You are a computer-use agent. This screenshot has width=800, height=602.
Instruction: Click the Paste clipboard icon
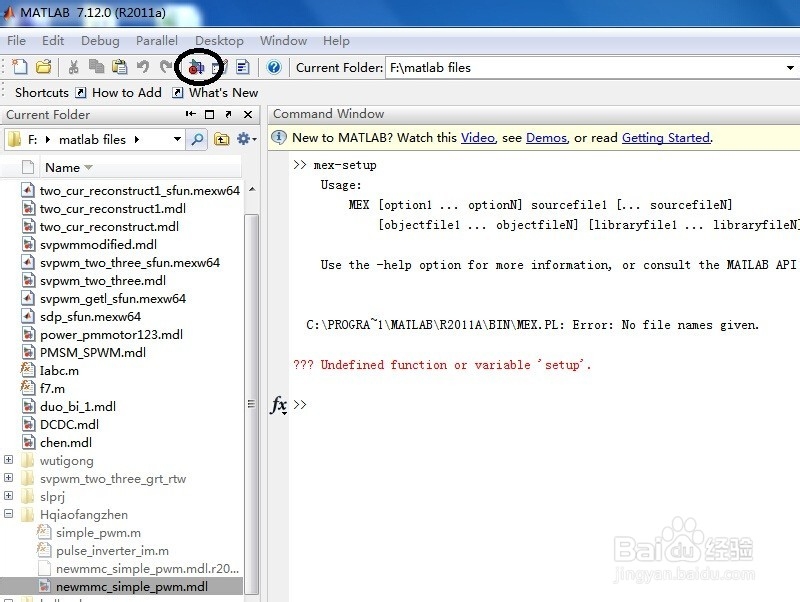[119, 67]
